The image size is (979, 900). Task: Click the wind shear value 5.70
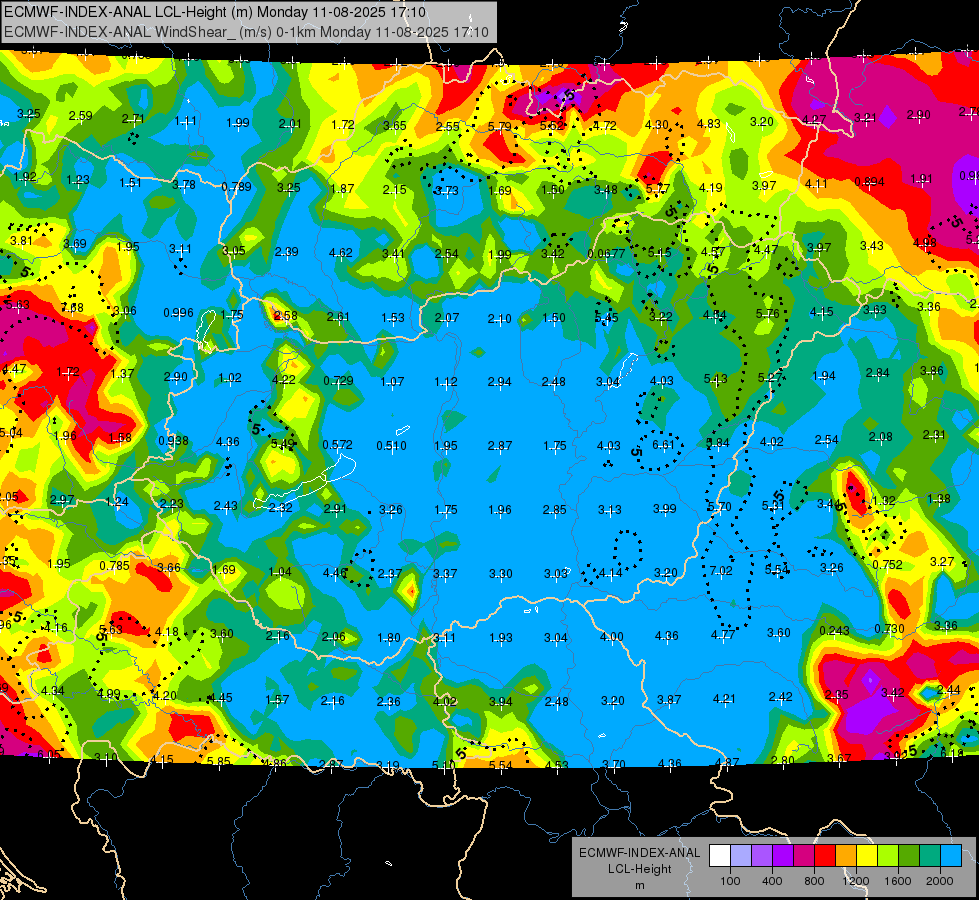719,507
